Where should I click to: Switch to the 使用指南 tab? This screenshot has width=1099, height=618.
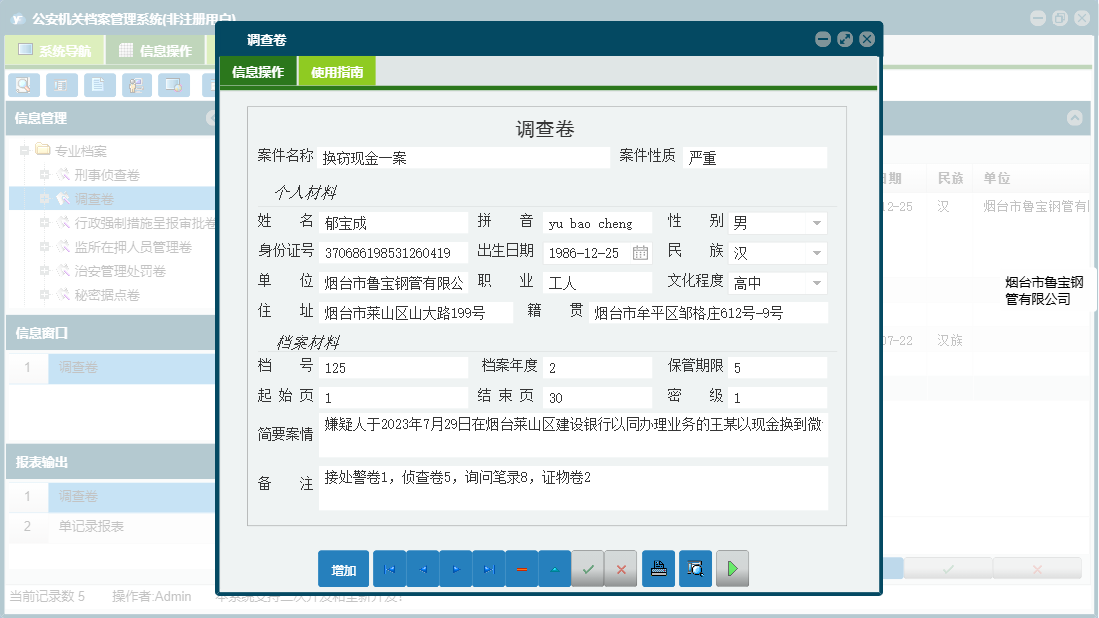click(x=337, y=71)
